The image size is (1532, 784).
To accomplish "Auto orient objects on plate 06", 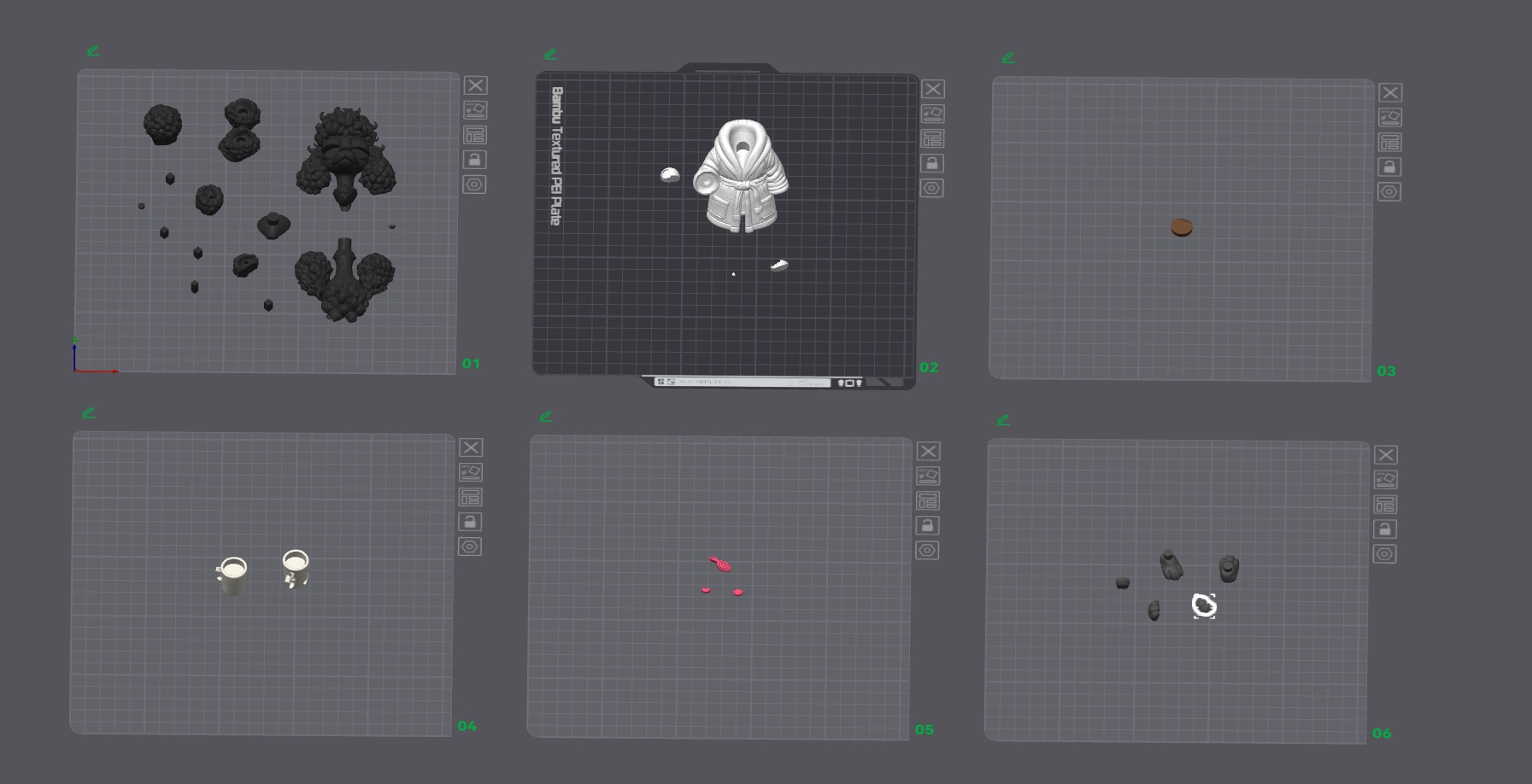I will tap(1385, 479).
